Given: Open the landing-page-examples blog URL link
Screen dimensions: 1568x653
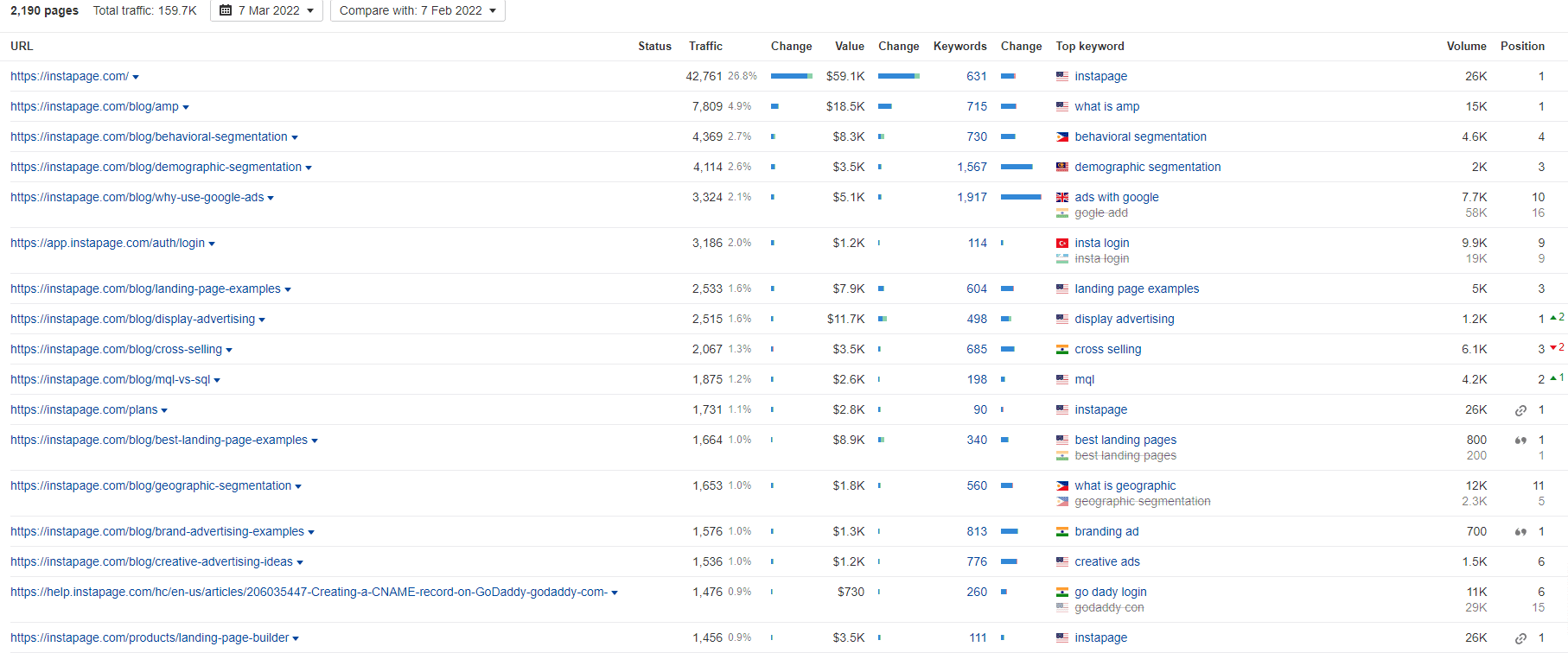Looking at the screenshot, I should 145,288.
